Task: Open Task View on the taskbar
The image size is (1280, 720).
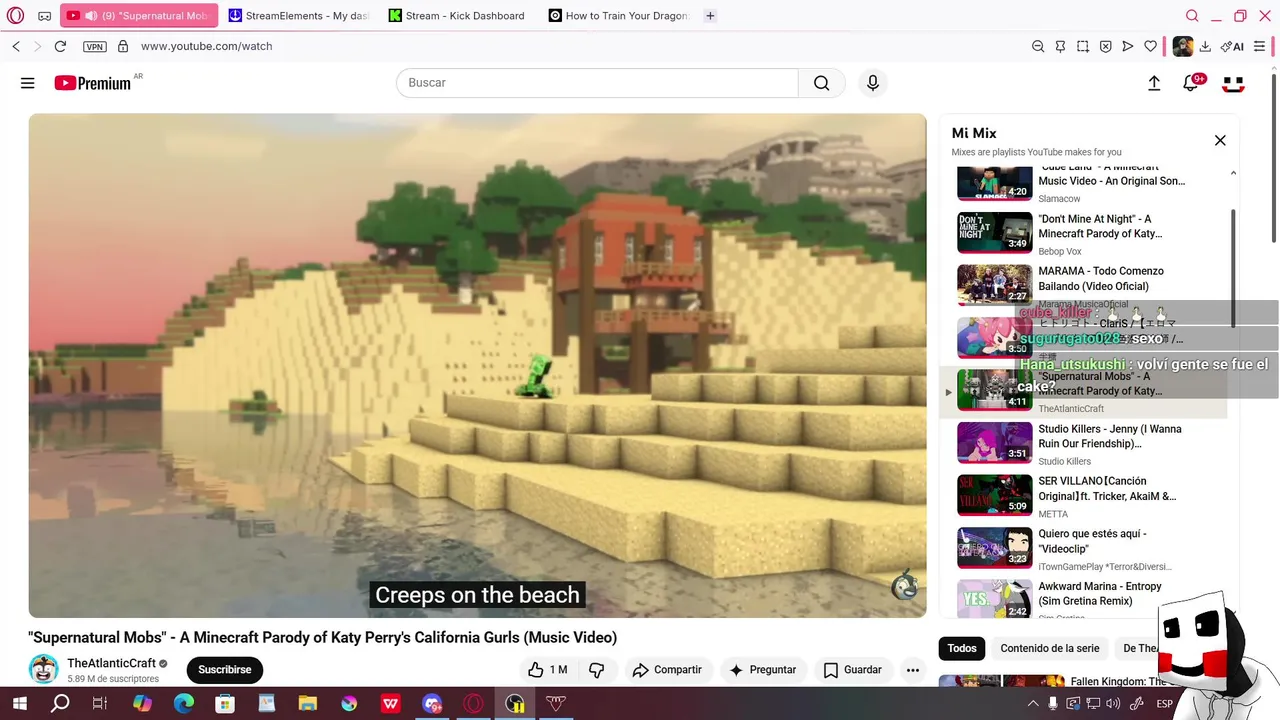Action: [100, 704]
